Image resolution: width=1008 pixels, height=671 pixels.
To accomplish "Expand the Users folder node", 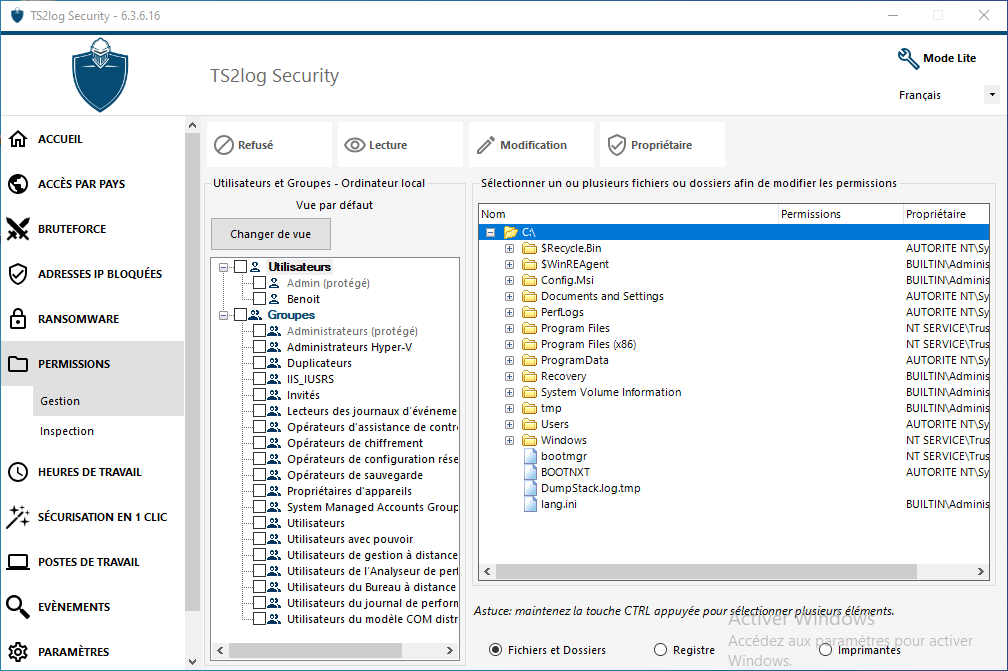I will pyautogui.click(x=509, y=424).
